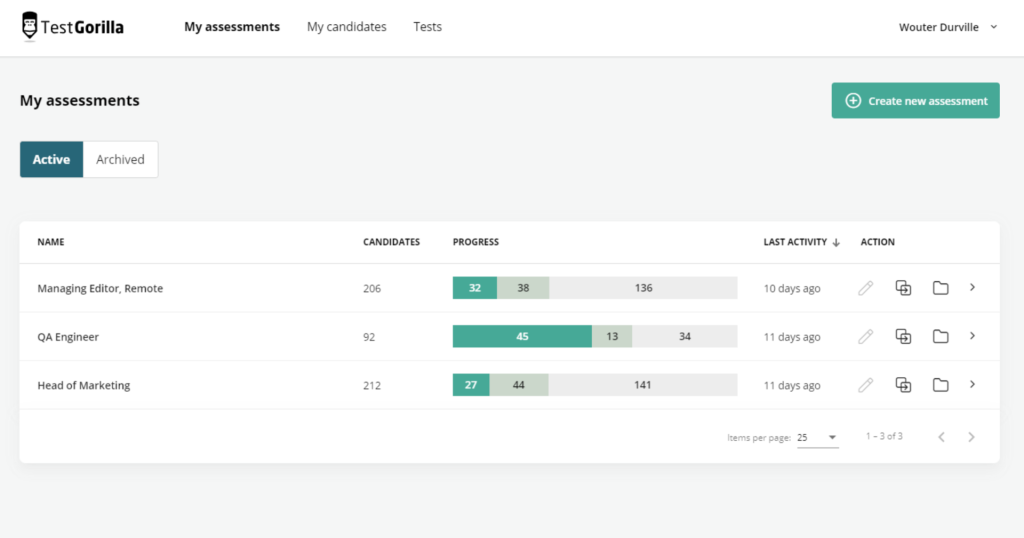Image resolution: width=1024 pixels, height=538 pixels.
Task: Duplicate the Managing Editor, Remote assessment
Action: click(903, 288)
